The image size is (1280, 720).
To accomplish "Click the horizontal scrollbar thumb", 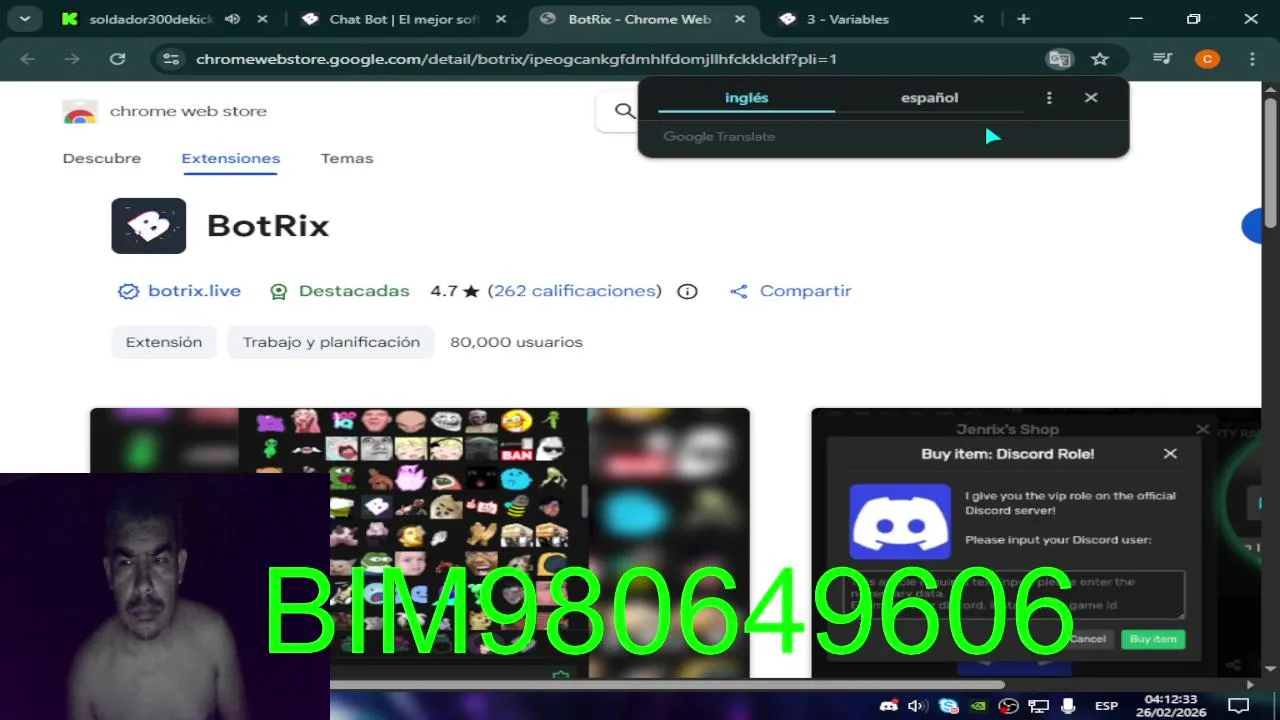I will pos(667,685).
